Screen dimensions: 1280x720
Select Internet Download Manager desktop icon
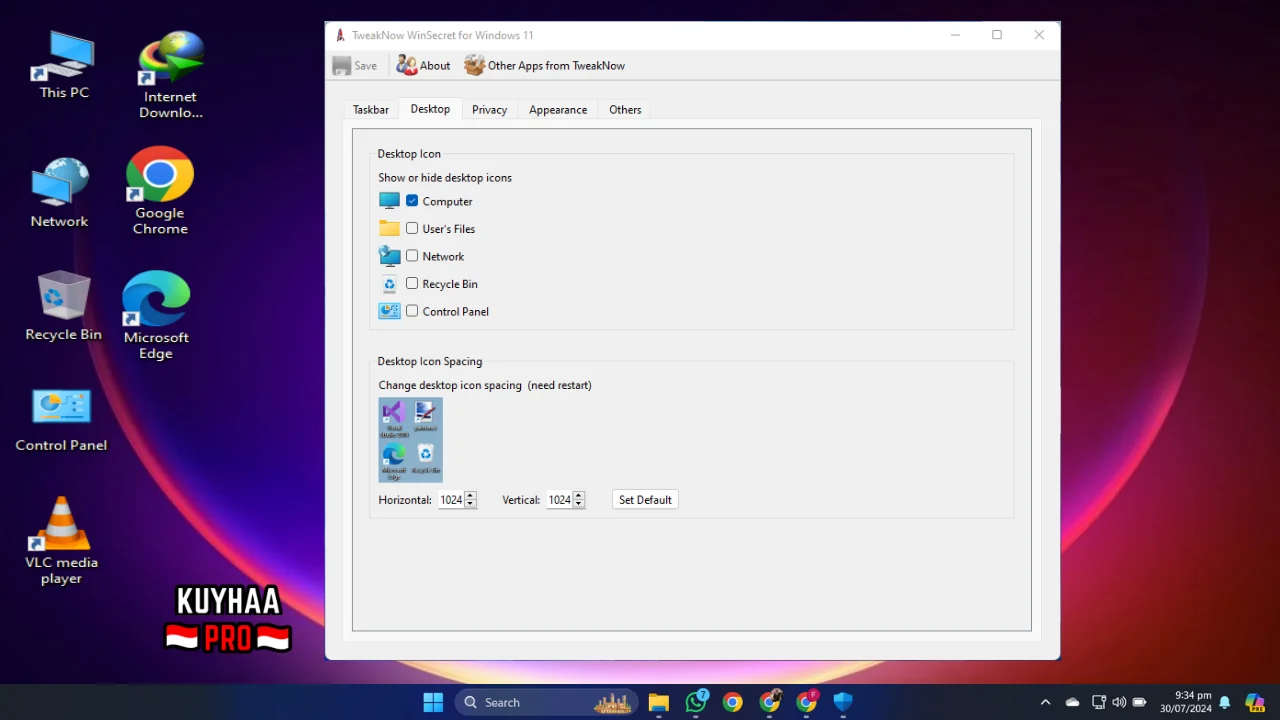(x=170, y=75)
